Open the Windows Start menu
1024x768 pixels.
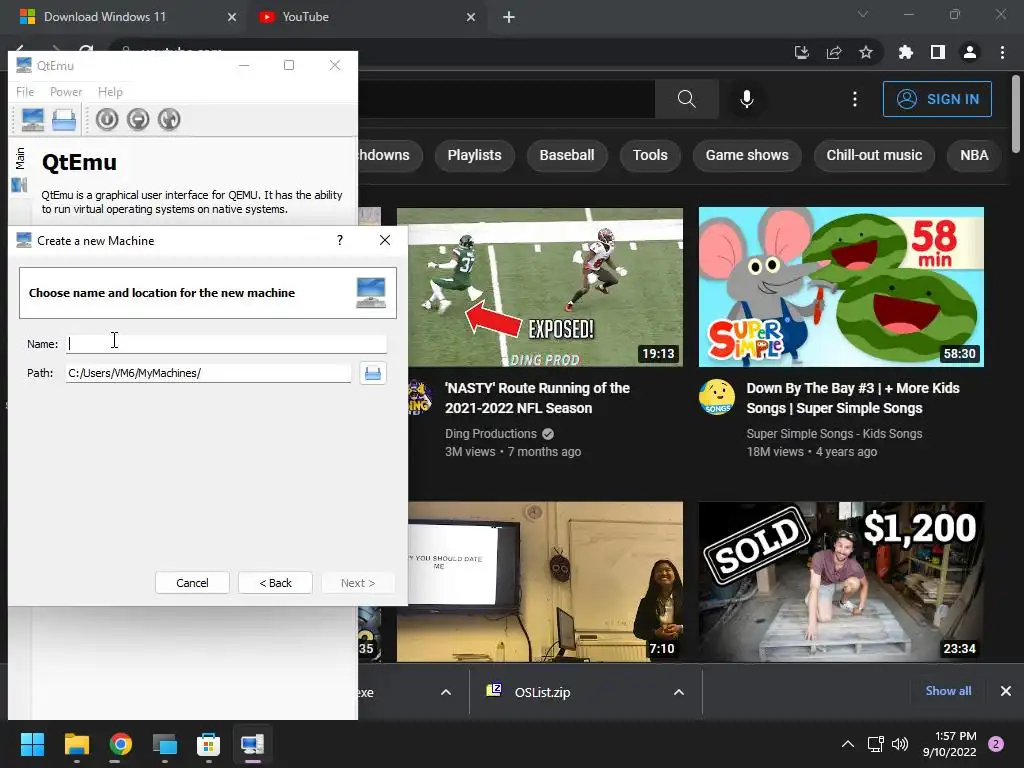[x=32, y=744]
